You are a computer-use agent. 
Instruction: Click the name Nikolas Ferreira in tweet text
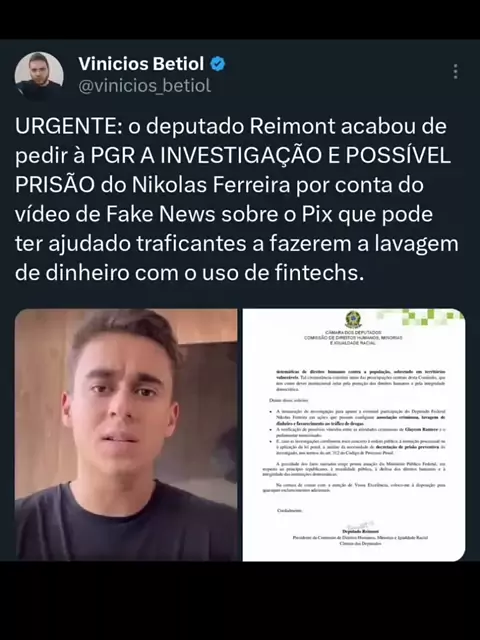point(211,185)
